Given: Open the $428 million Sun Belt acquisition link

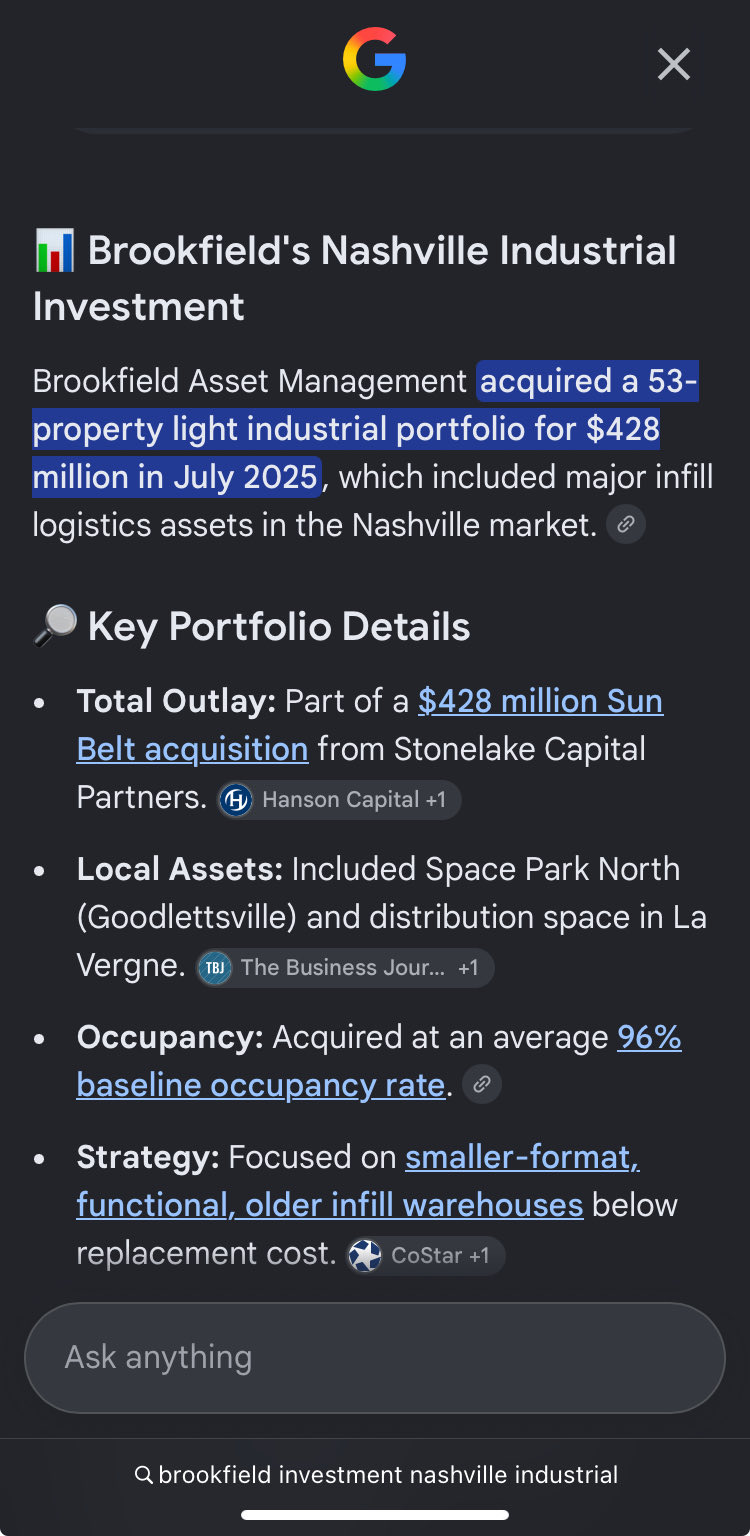Looking at the screenshot, I should click(x=370, y=725).
